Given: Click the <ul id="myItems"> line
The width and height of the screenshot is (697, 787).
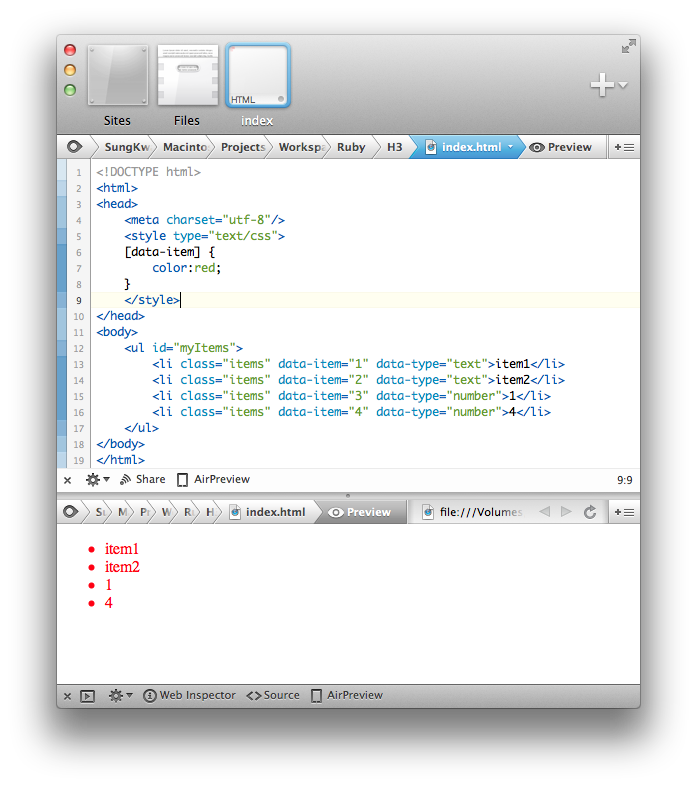Looking at the screenshot, I should (x=184, y=348).
